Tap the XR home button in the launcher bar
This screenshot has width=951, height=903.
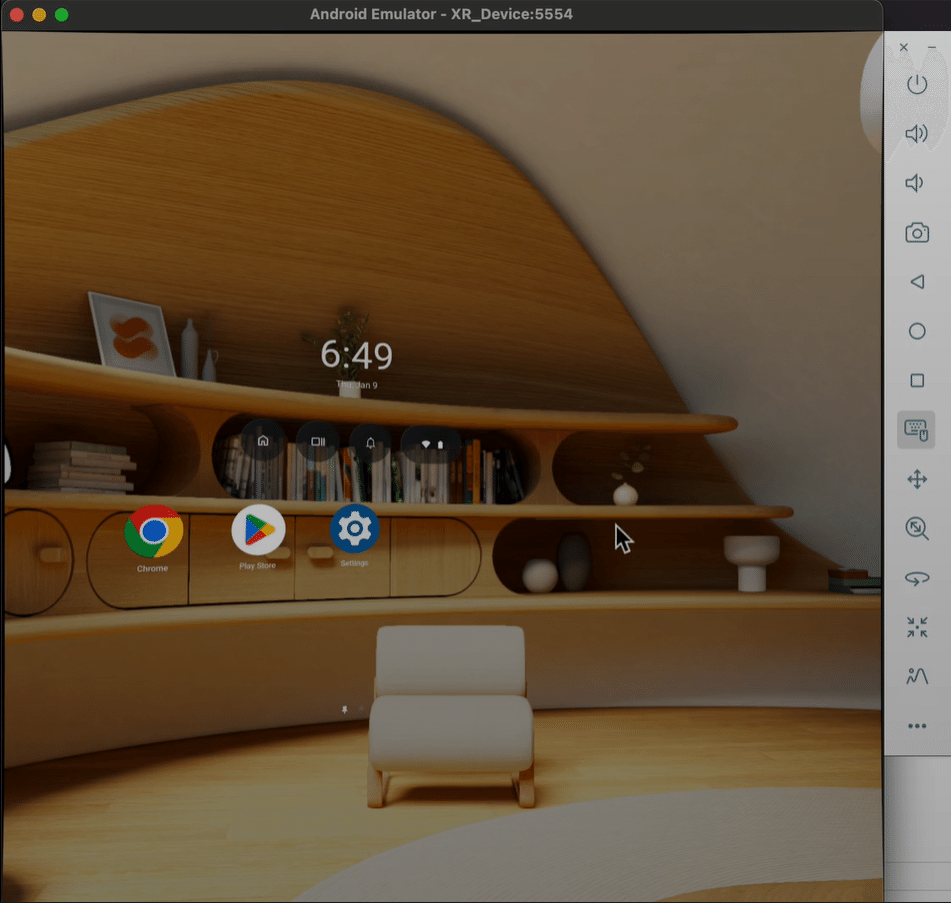point(263,441)
